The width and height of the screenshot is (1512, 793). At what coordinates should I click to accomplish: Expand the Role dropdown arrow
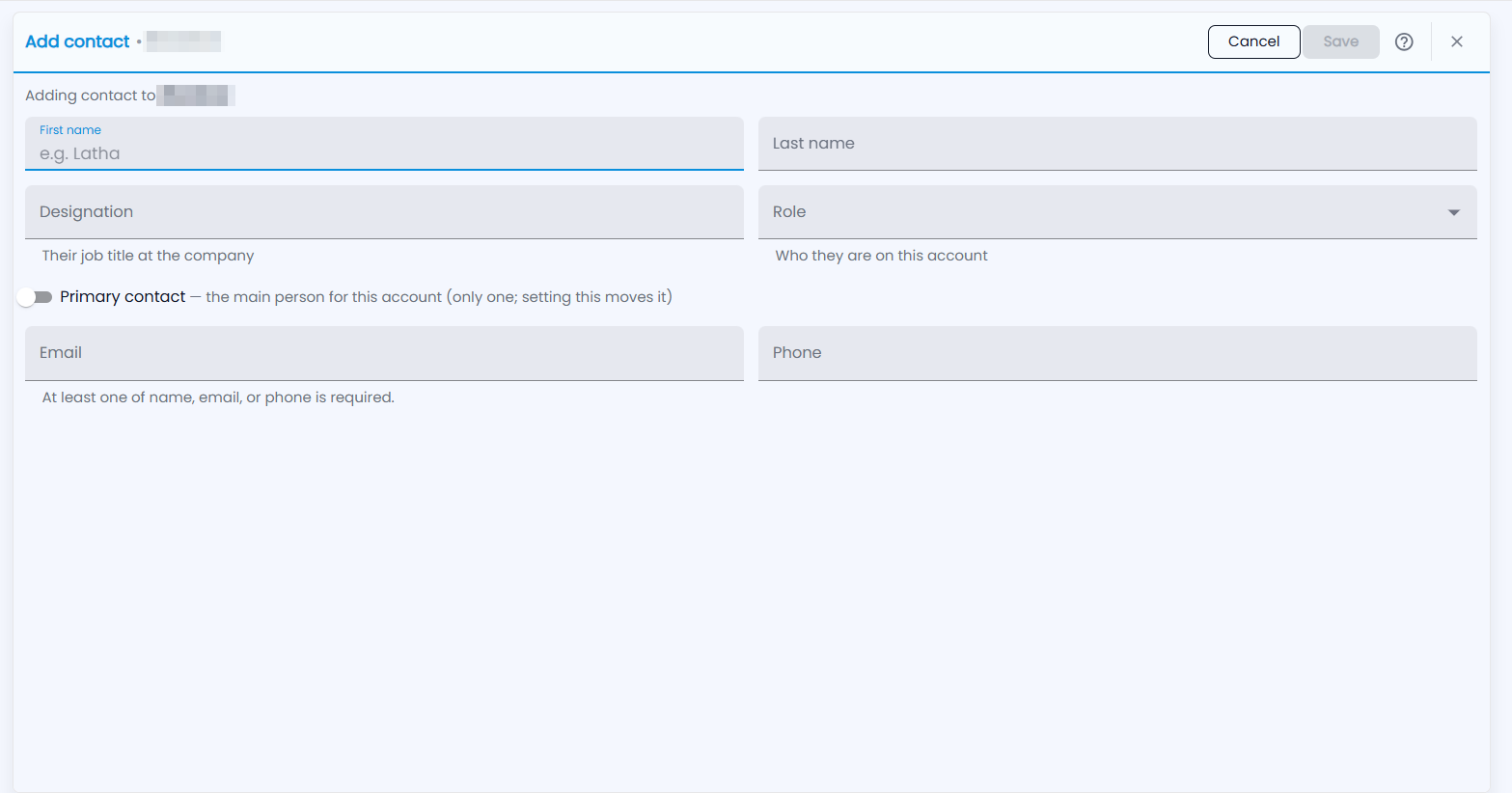coord(1454,212)
